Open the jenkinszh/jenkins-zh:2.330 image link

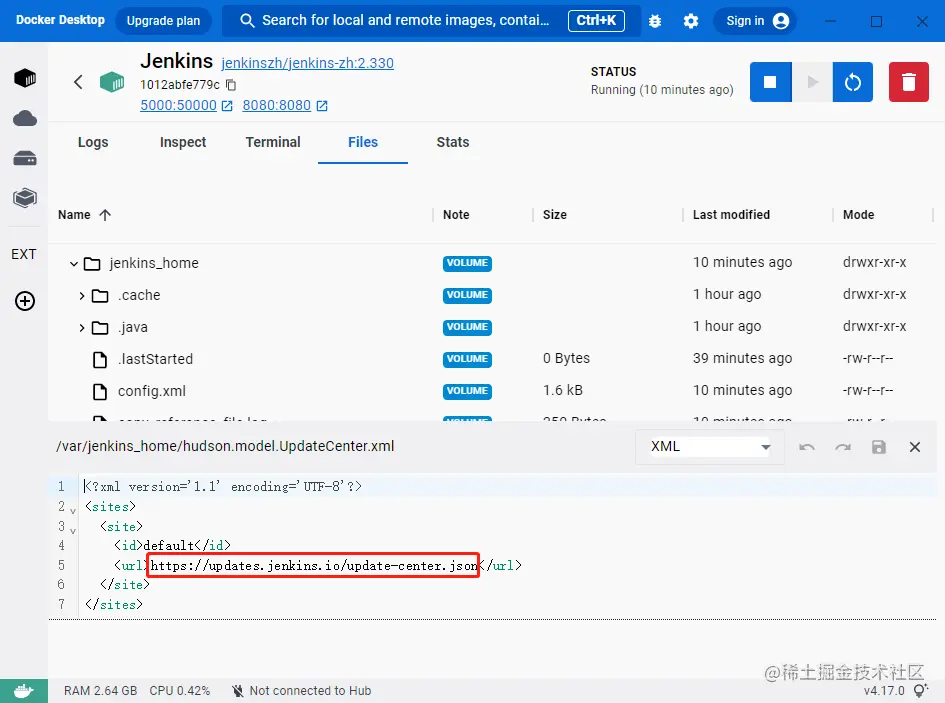pos(307,63)
